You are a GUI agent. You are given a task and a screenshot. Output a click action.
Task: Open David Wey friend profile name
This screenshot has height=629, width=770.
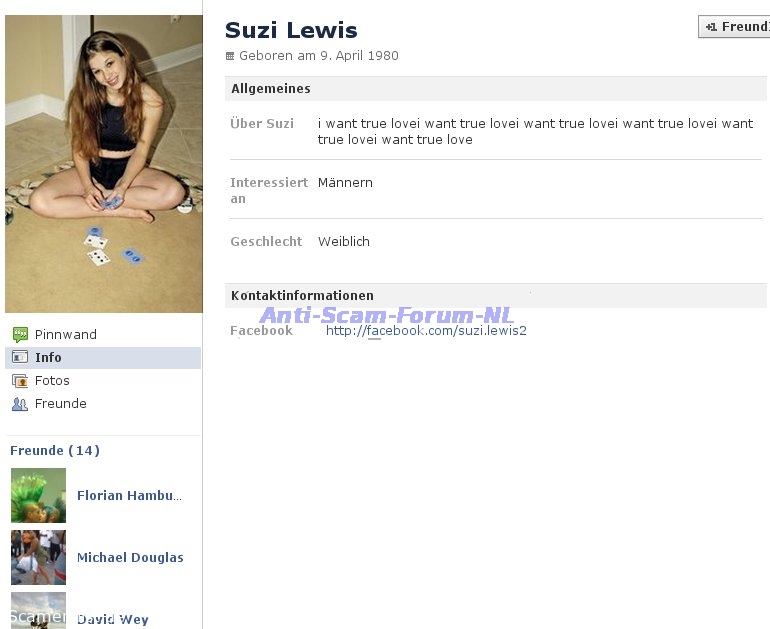[113, 619]
